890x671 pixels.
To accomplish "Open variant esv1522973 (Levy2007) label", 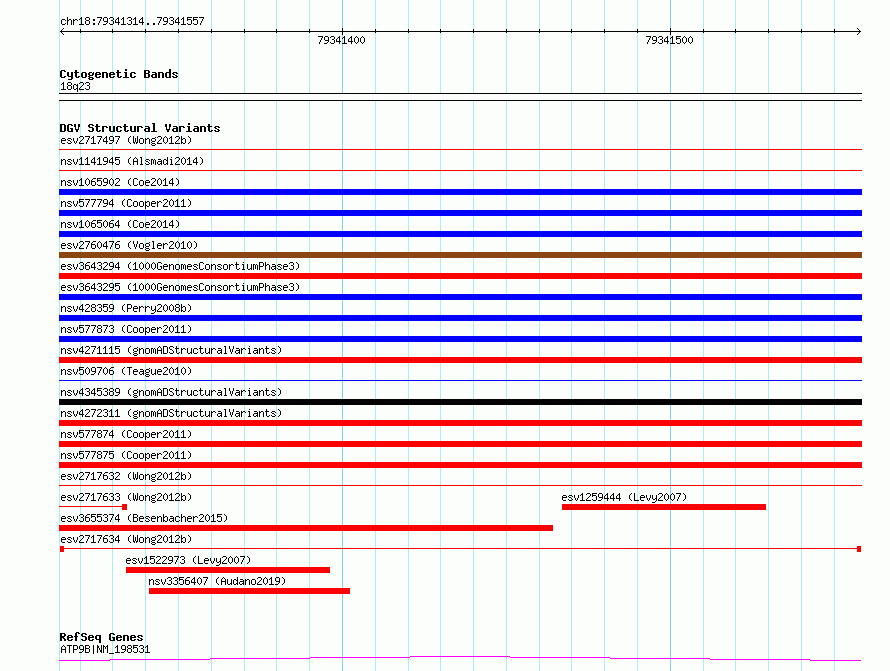I will coord(188,560).
